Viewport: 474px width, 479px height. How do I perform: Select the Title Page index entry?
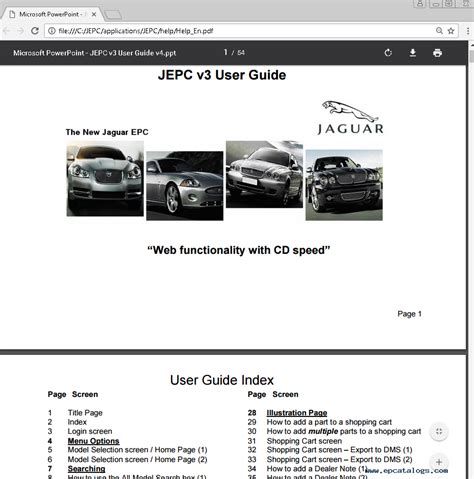coord(85,413)
